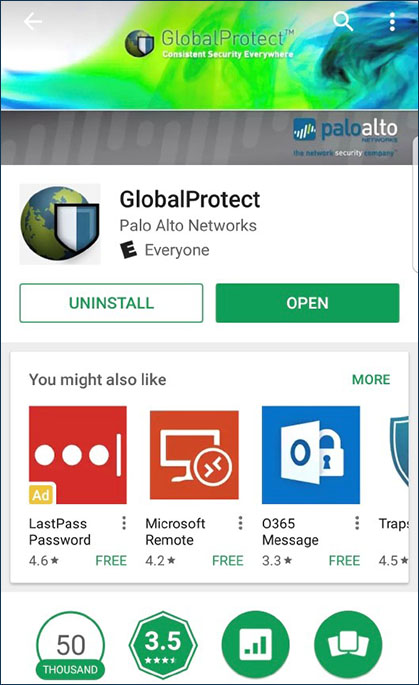The width and height of the screenshot is (419, 685).
Task: Select the LastPass Password app thumbnail
Action: (78, 455)
